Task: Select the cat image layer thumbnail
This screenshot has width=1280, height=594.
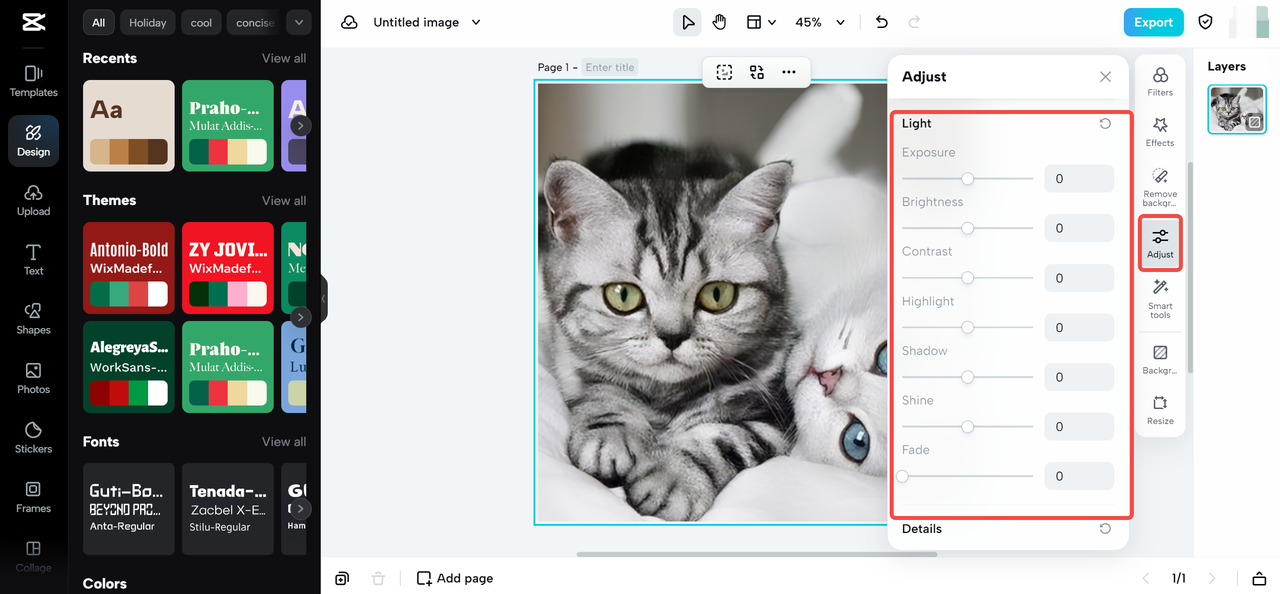Action: click(x=1237, y=109)
